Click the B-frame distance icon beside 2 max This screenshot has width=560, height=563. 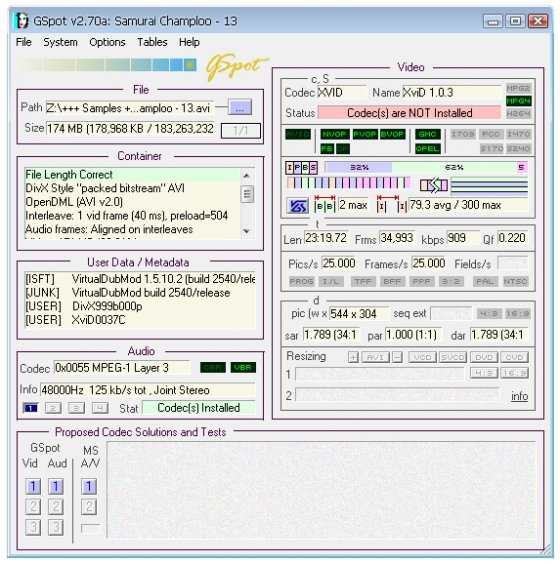click(x=325, y=204)
